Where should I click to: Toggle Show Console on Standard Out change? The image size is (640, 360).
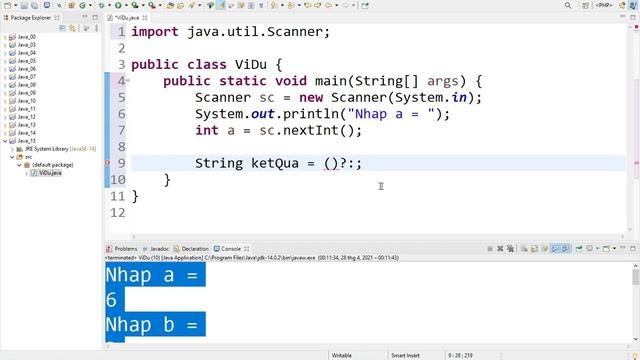[555, 249]
